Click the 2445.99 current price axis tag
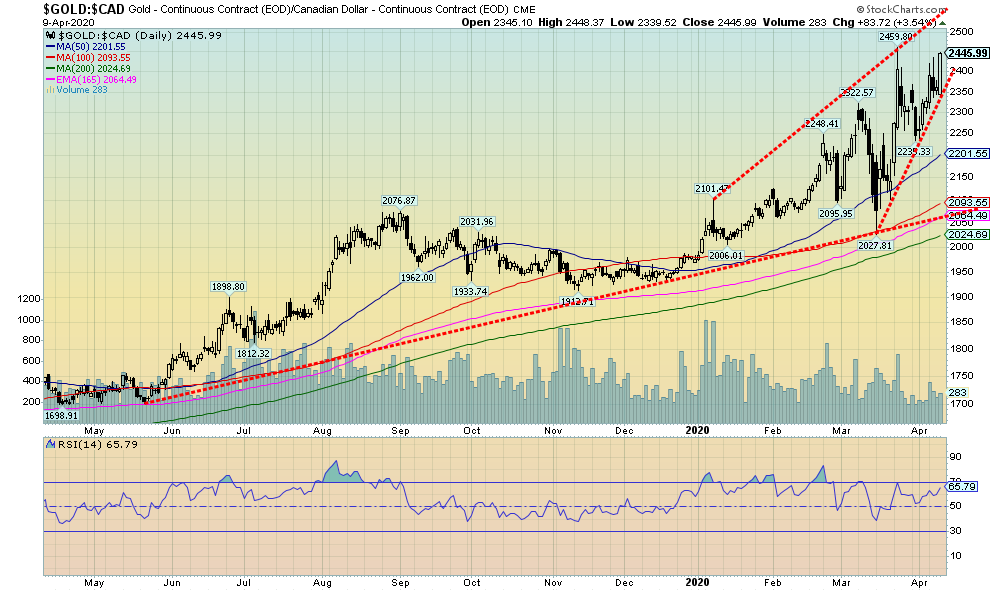 [x=967, y=54]
